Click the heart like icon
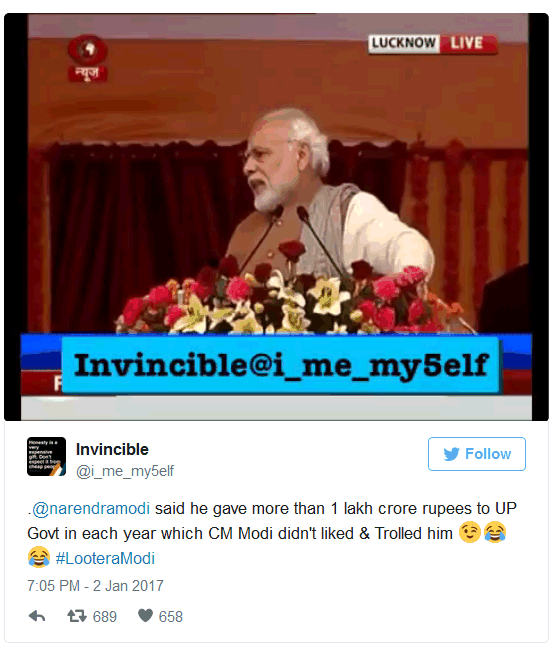The image size is (555, 653). click(x=145, y=615)
